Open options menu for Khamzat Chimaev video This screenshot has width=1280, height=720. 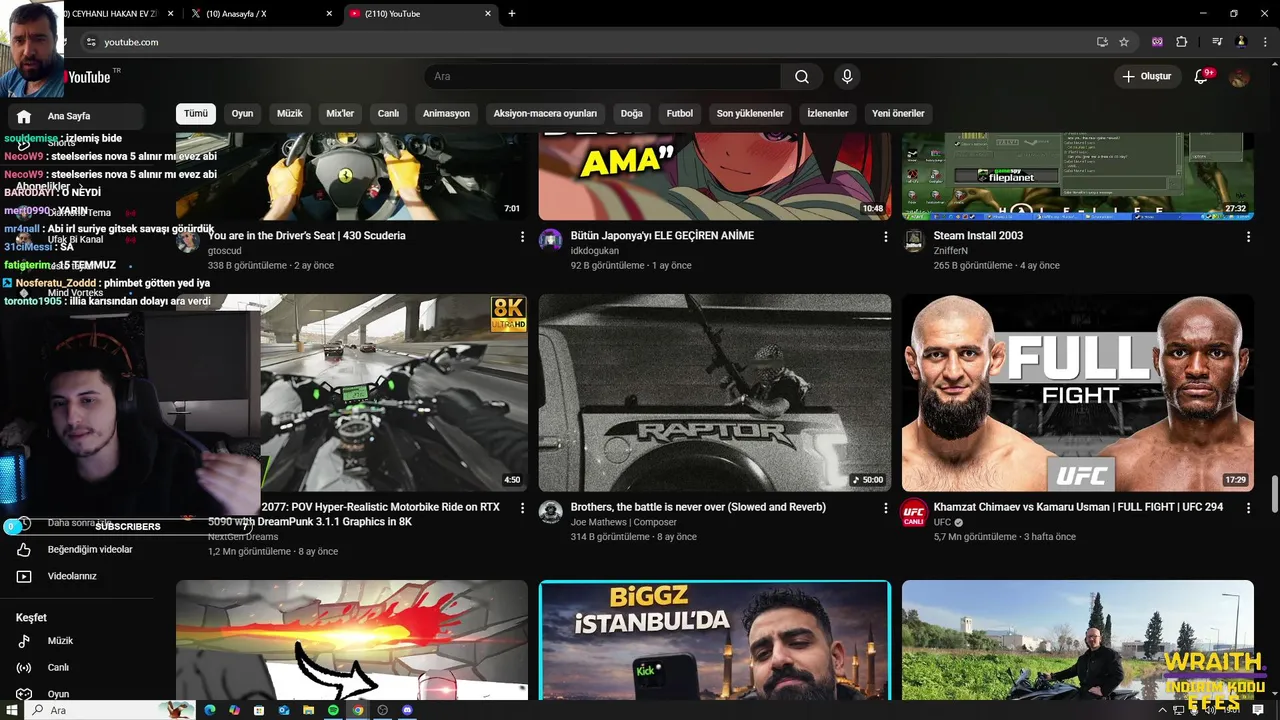(x=1248, y=508)
